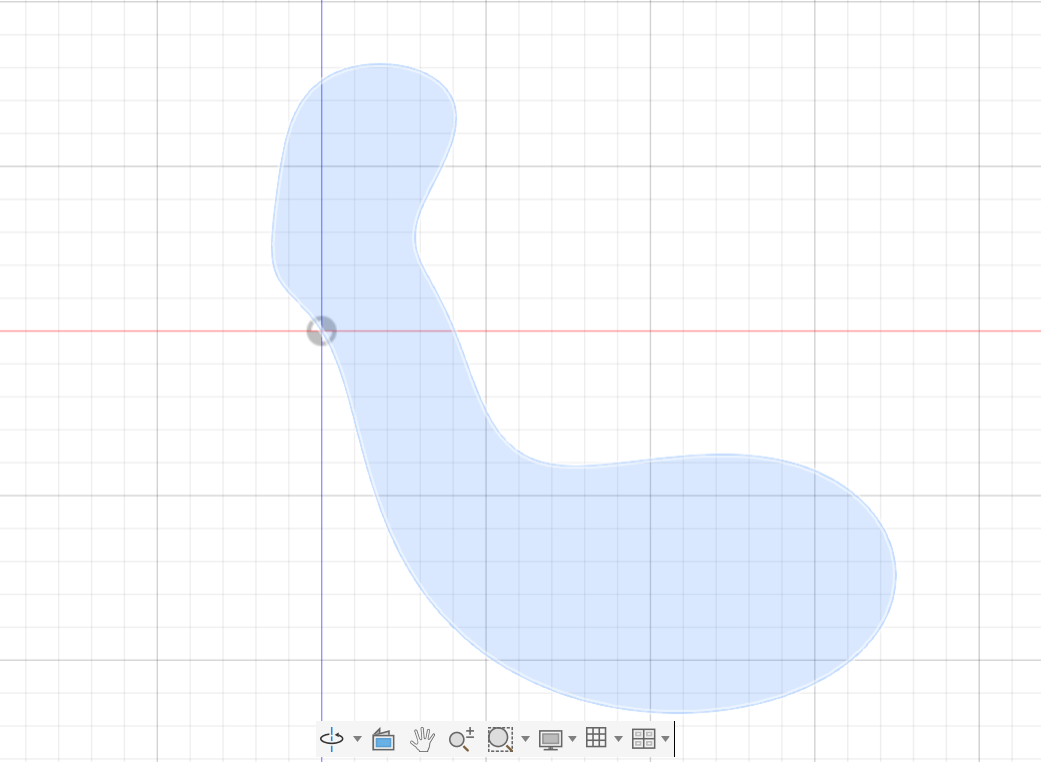The image size is (1041, 762).
Task: Click the origin point handle
Action: click(321, 330)
